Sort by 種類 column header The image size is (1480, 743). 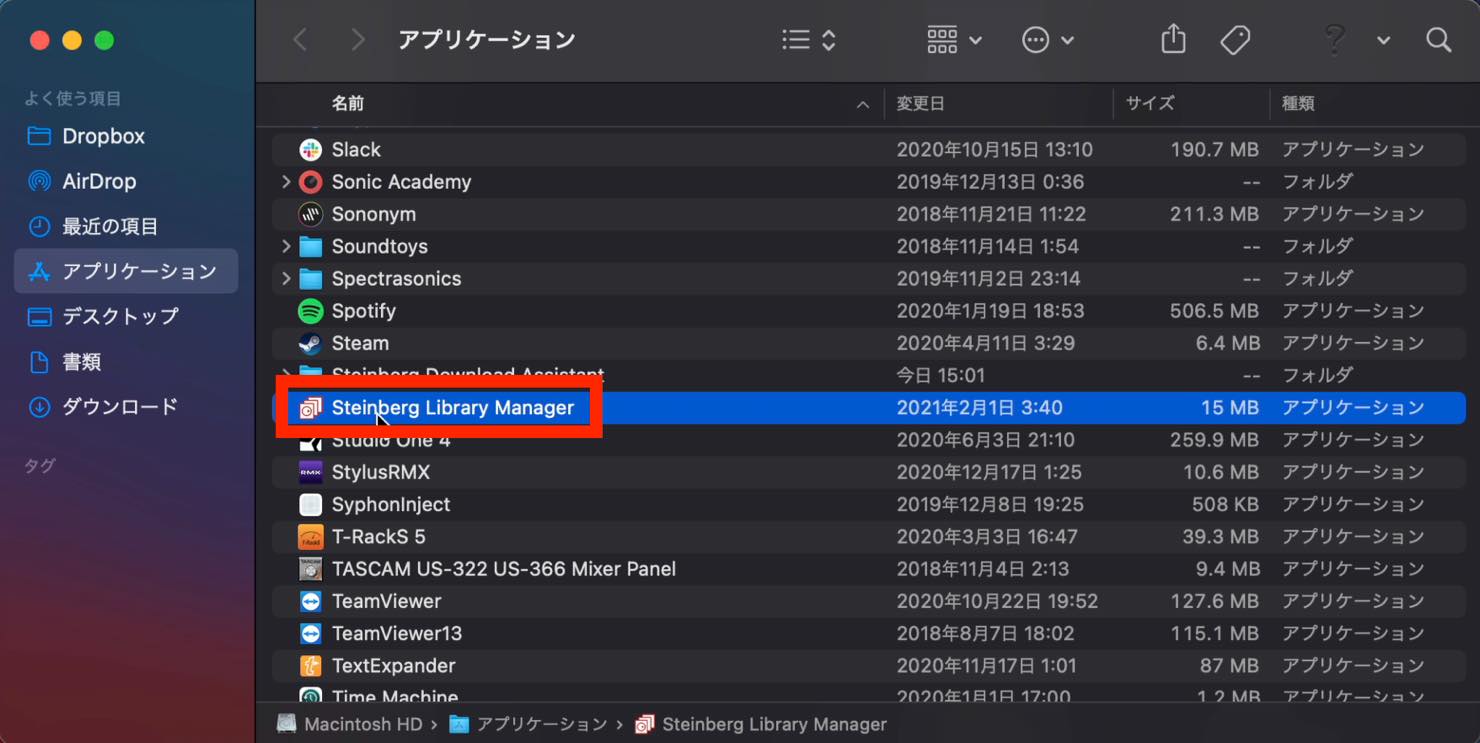click(x=1298, y=103)
